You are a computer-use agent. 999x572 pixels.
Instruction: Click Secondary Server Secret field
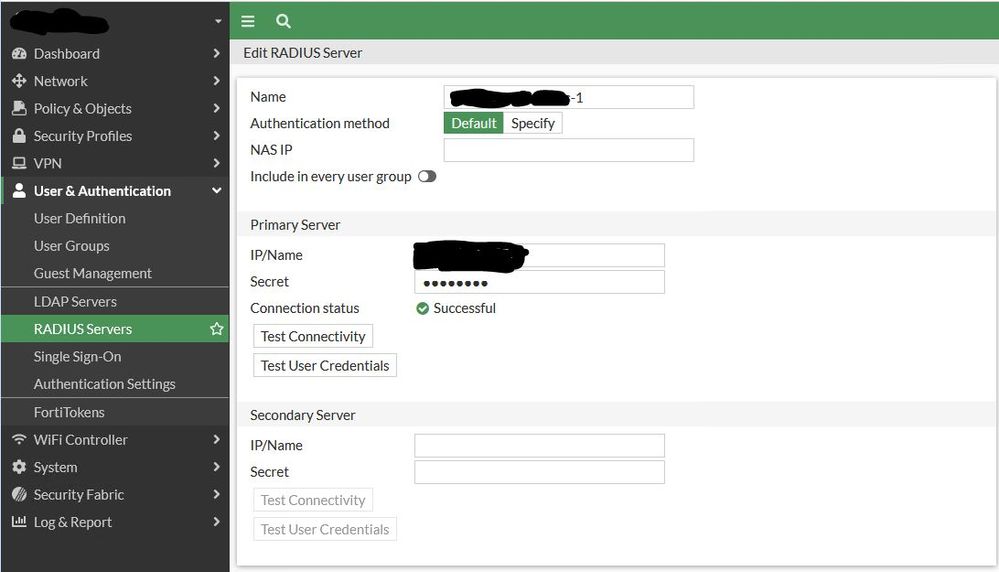click(540, 472)
